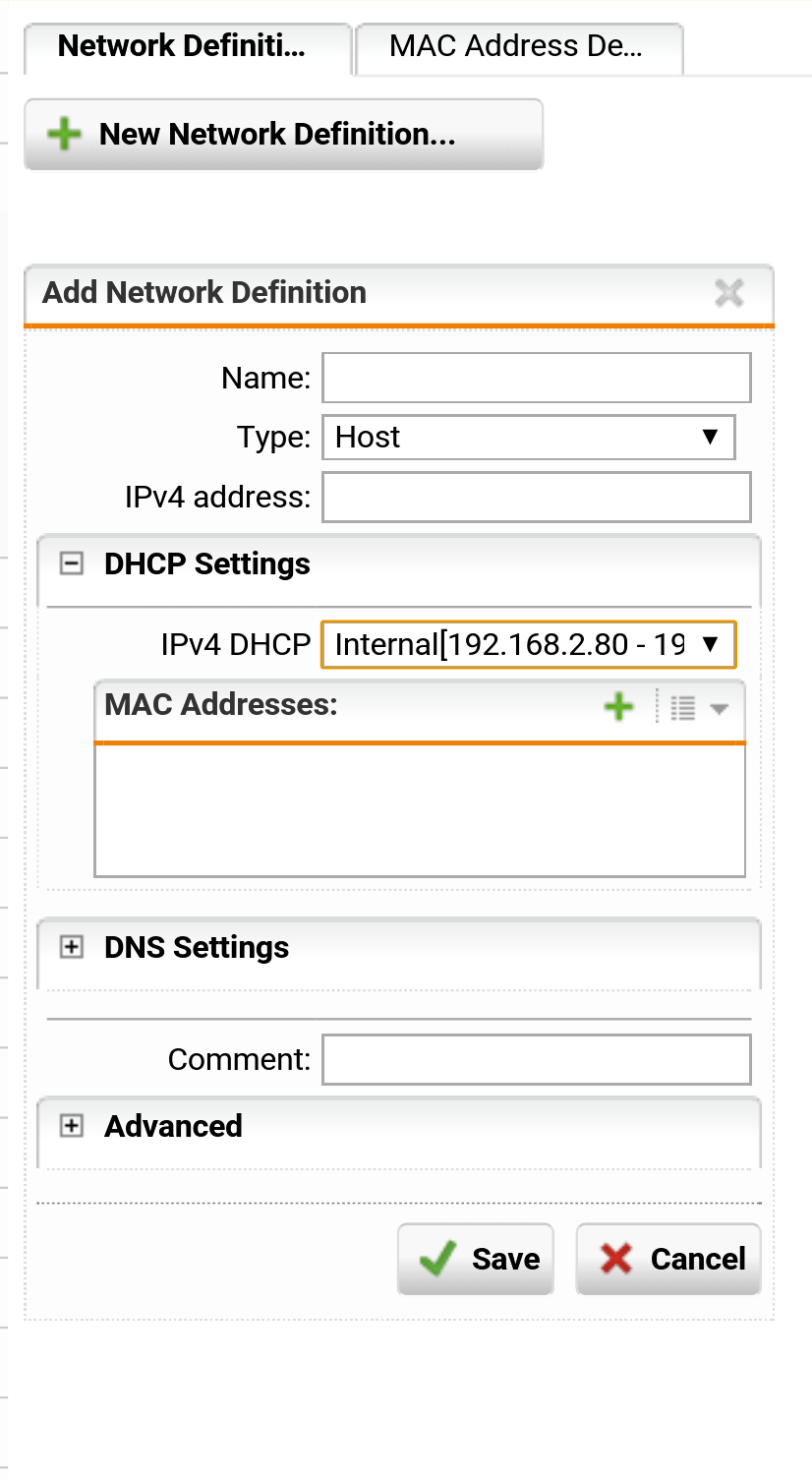Close the Add Network Definition panel
The width and height of the screenshot is (812, 1479).
click(729, 292)
